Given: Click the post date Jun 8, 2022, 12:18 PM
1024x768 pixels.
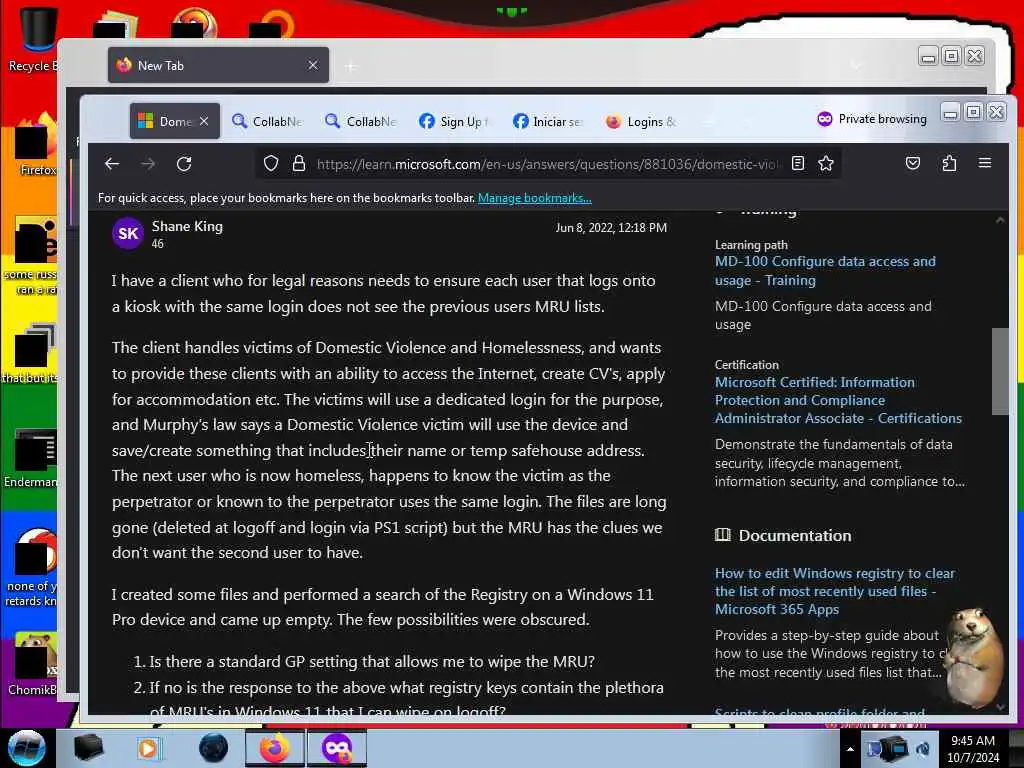Looking at the screenshot, I should coord(611,228).
